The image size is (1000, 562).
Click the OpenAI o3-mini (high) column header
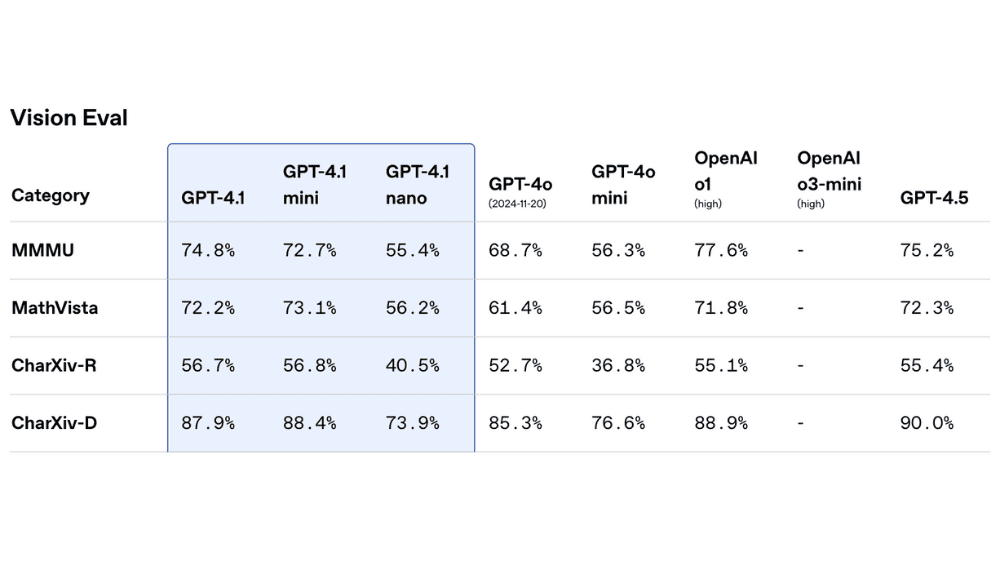829,179
